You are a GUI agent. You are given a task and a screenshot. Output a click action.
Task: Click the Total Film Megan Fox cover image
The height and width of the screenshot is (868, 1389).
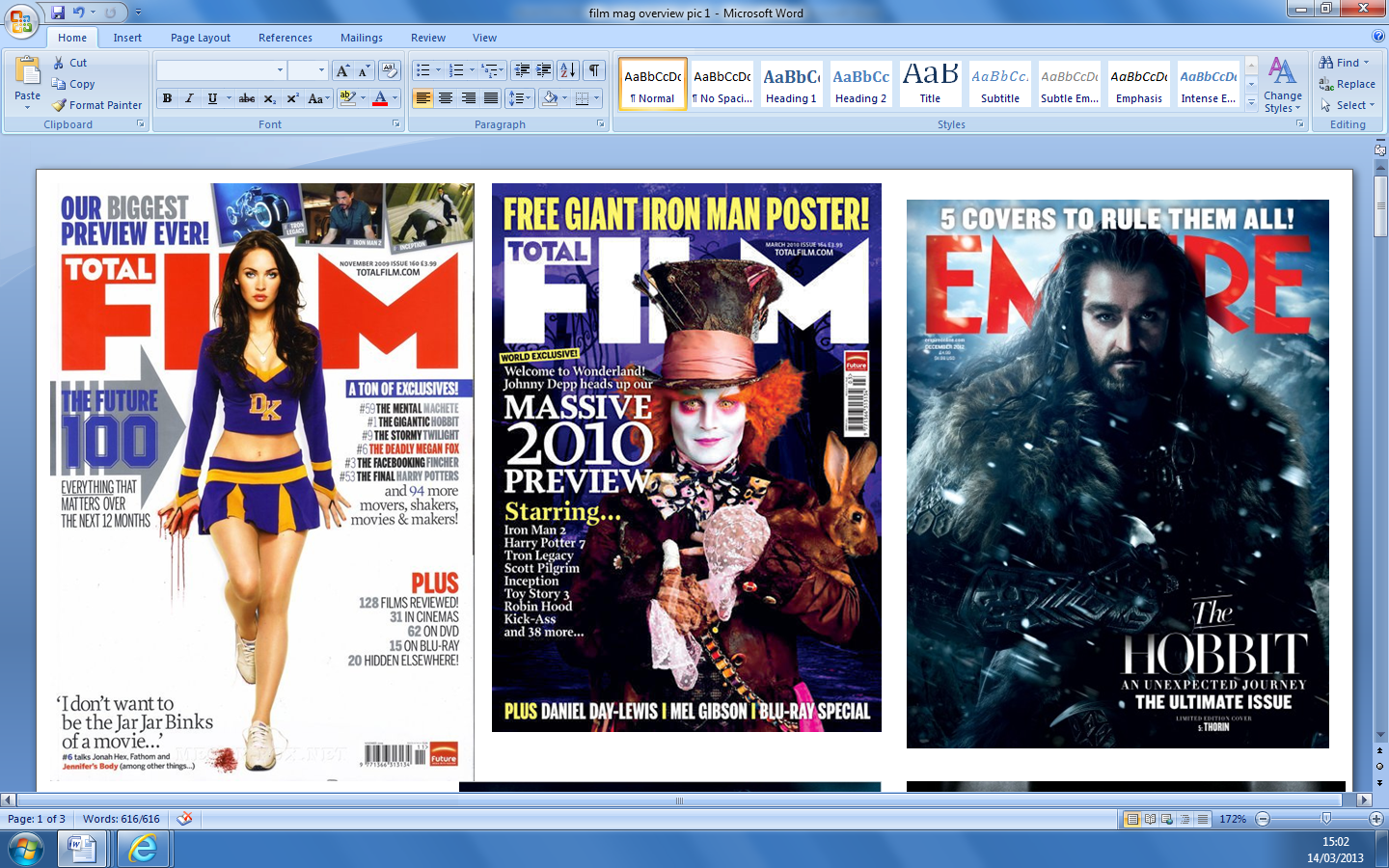pos(262,482)
